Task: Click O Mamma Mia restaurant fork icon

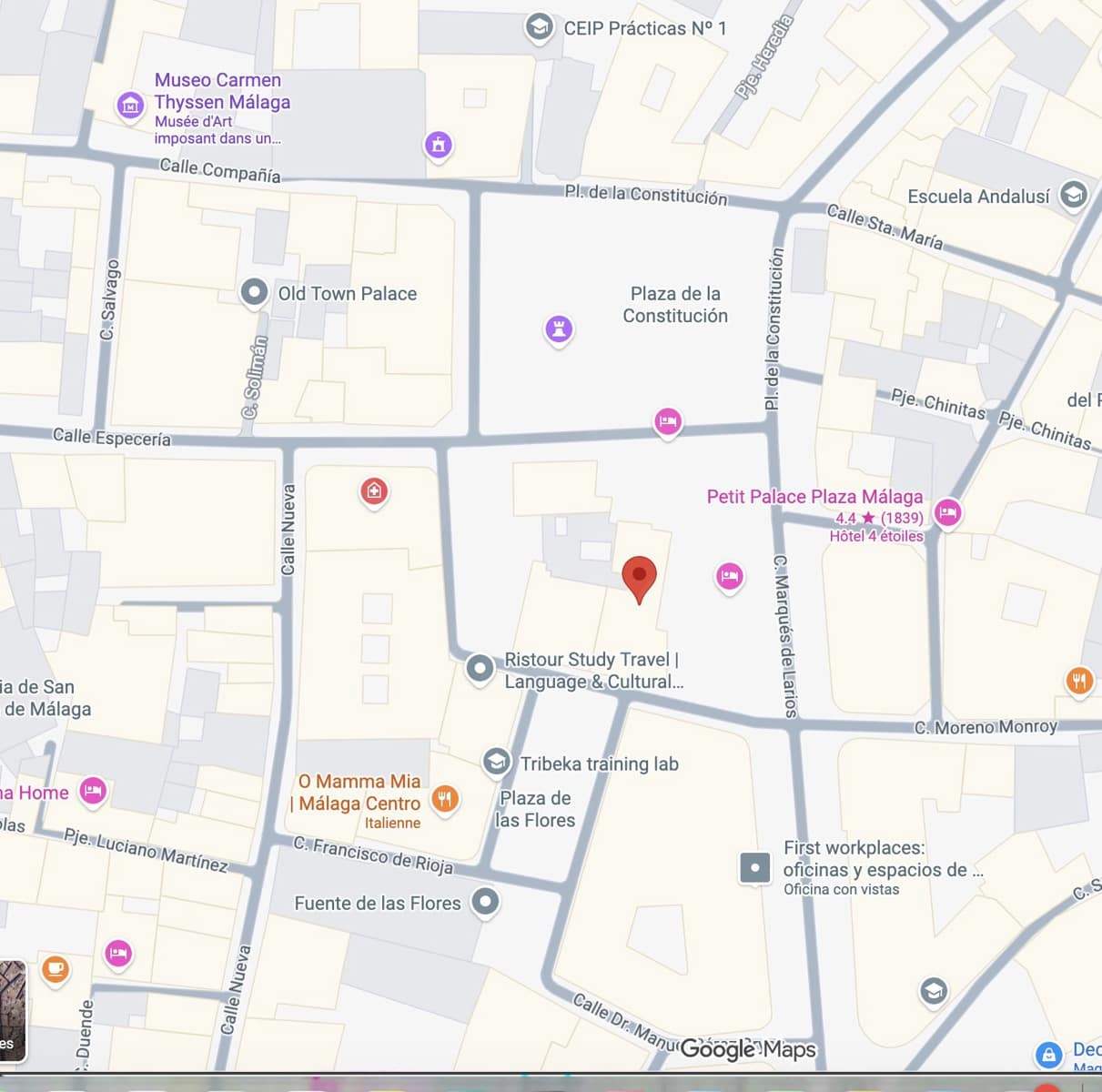Action: [444, 799]
